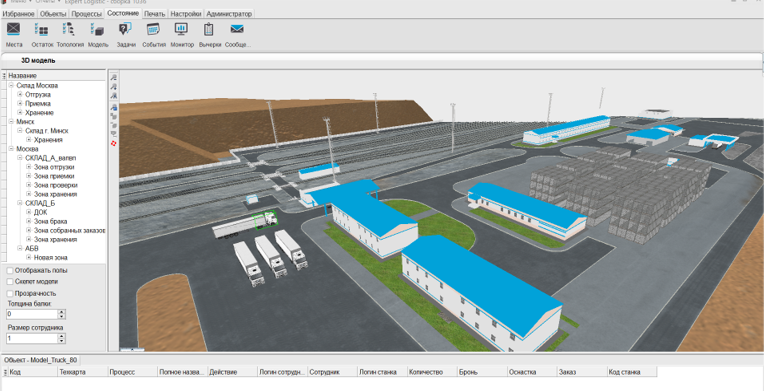Click the red icon in 3D view toolbar
764x391 pixels.
[114, 143]
